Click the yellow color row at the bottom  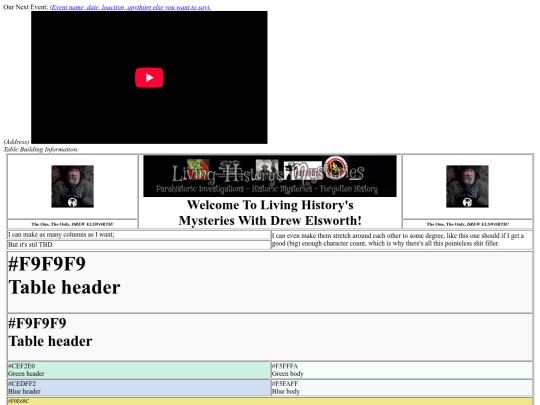coord(270,401)
